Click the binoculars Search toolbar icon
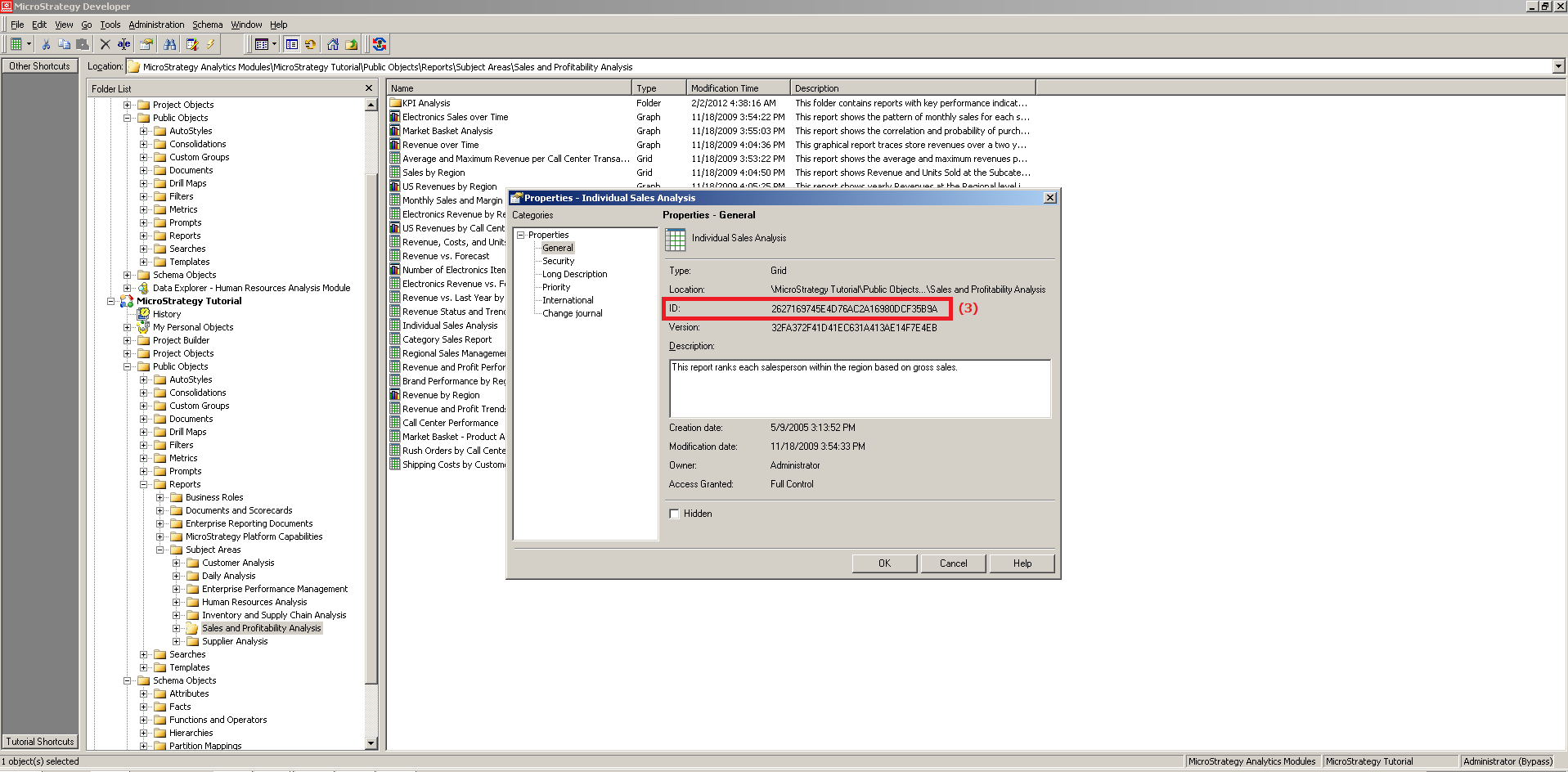Viewport: 1568px width, 772px height. (170, 44)
